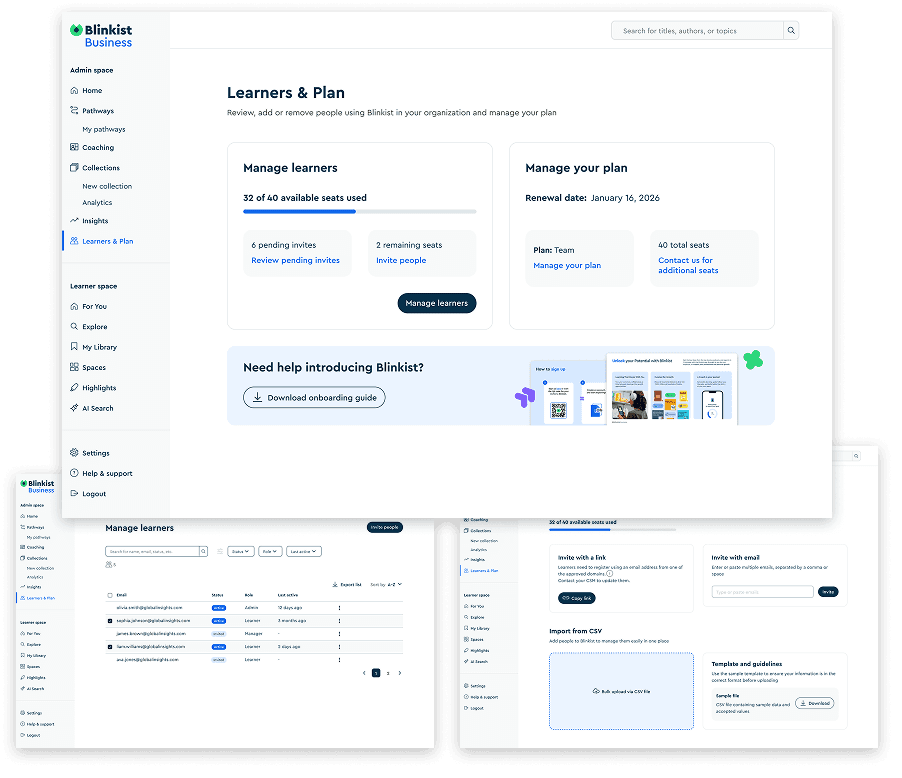
Task: Open Help & support icon in front sidebar
Action: (74, 473)
